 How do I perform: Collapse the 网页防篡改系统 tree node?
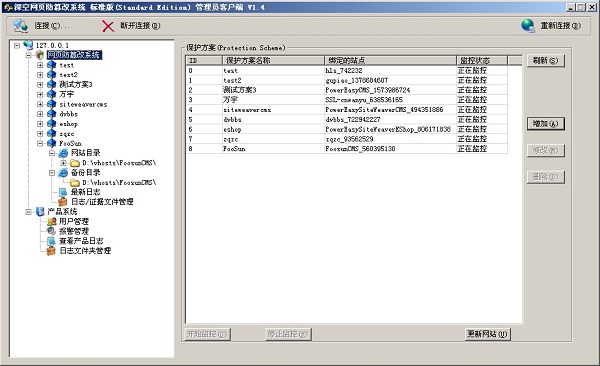point(29,55)
